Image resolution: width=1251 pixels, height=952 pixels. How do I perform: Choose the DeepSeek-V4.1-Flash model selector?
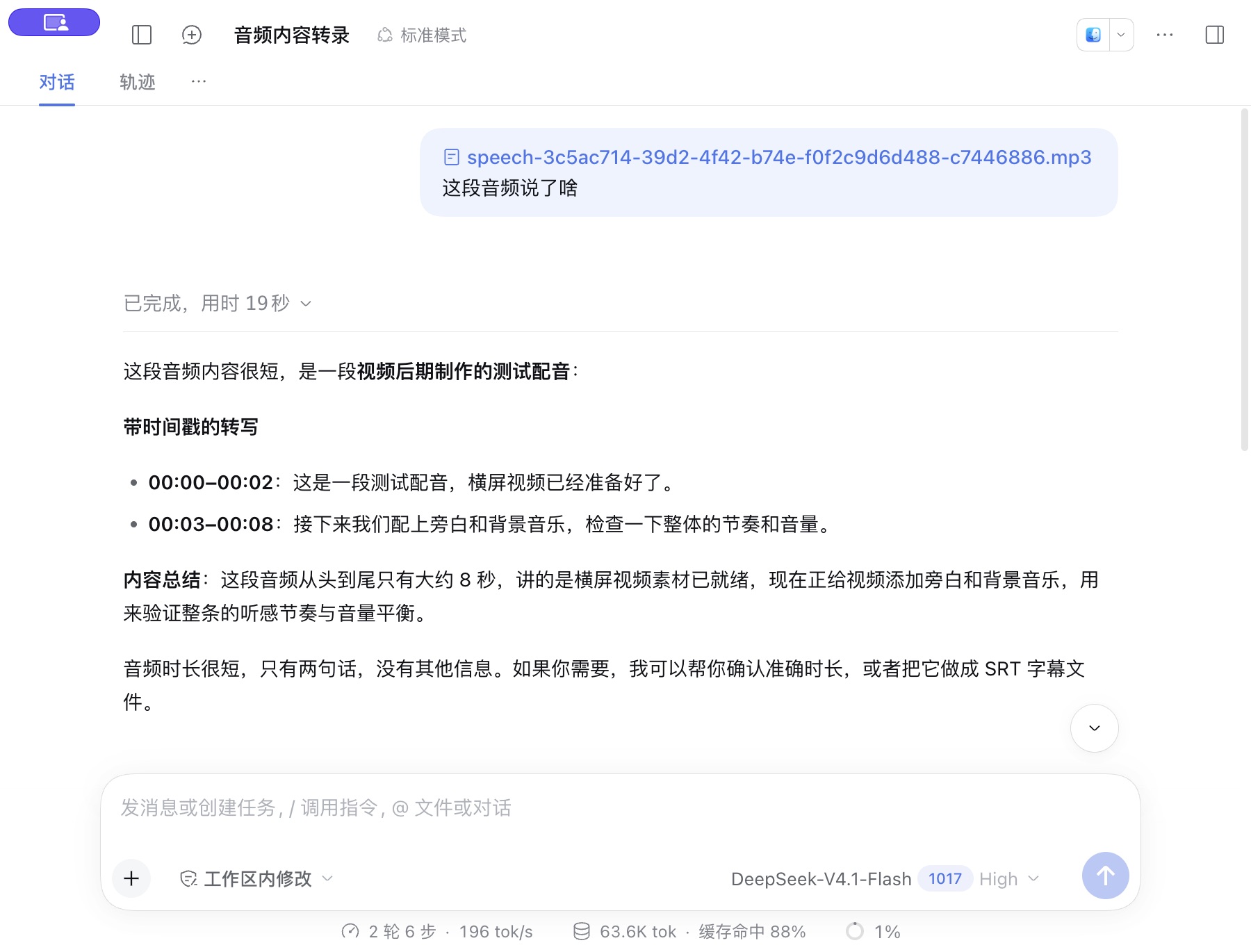coord(821,879)
